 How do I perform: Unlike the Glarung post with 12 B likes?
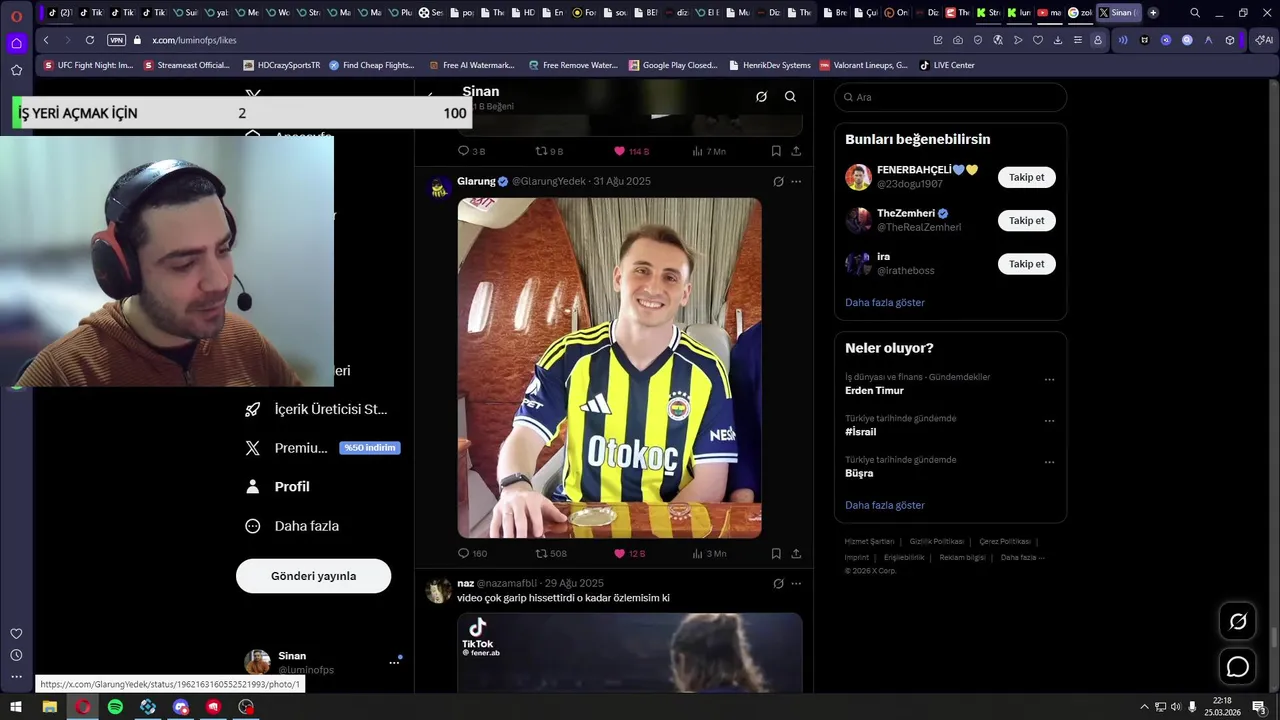click(629, 553)
